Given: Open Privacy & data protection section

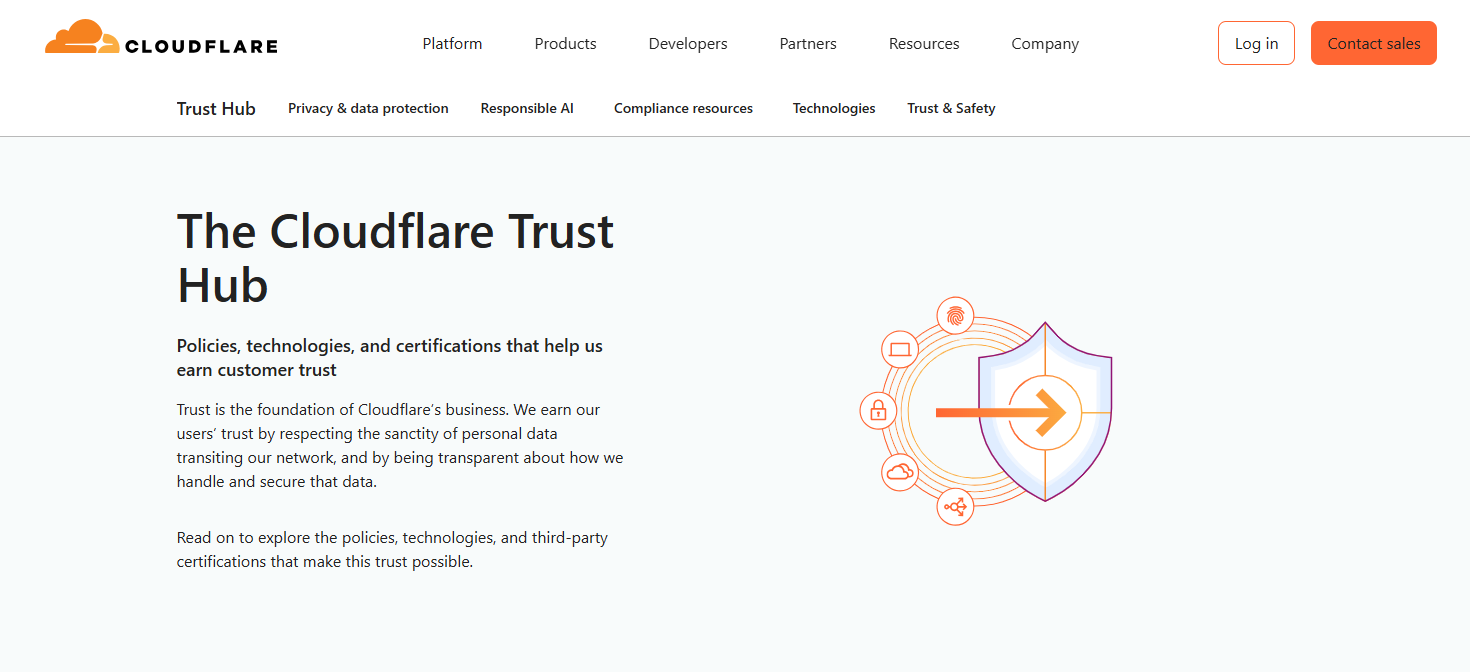Looking at the screenshot, I should tap(368, 108).
